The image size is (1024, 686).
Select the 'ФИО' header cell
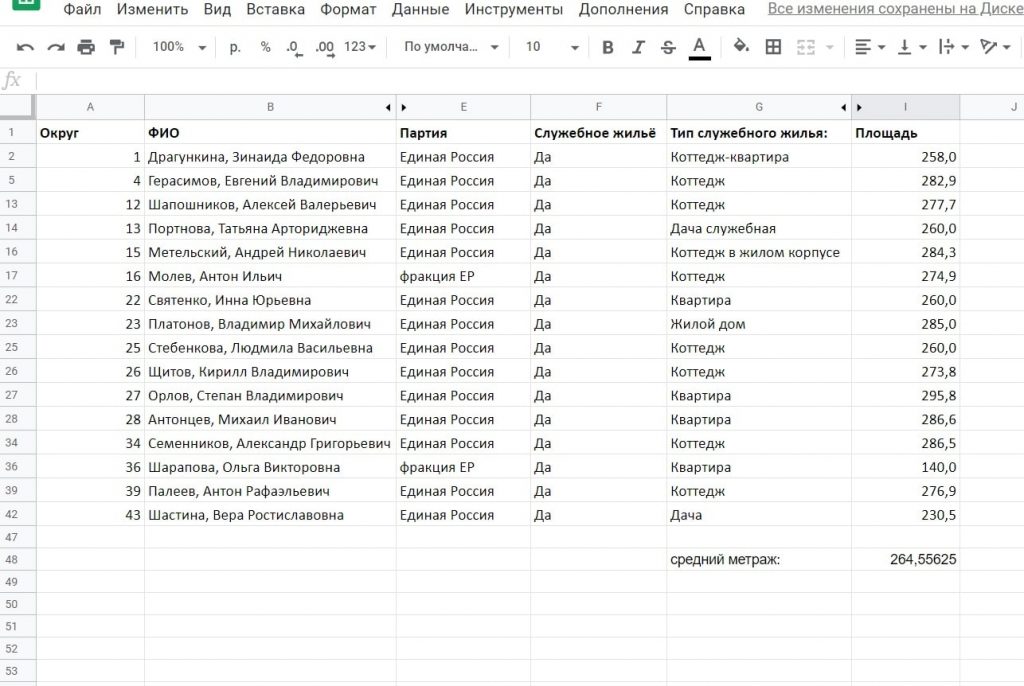[x=270, y=133]
